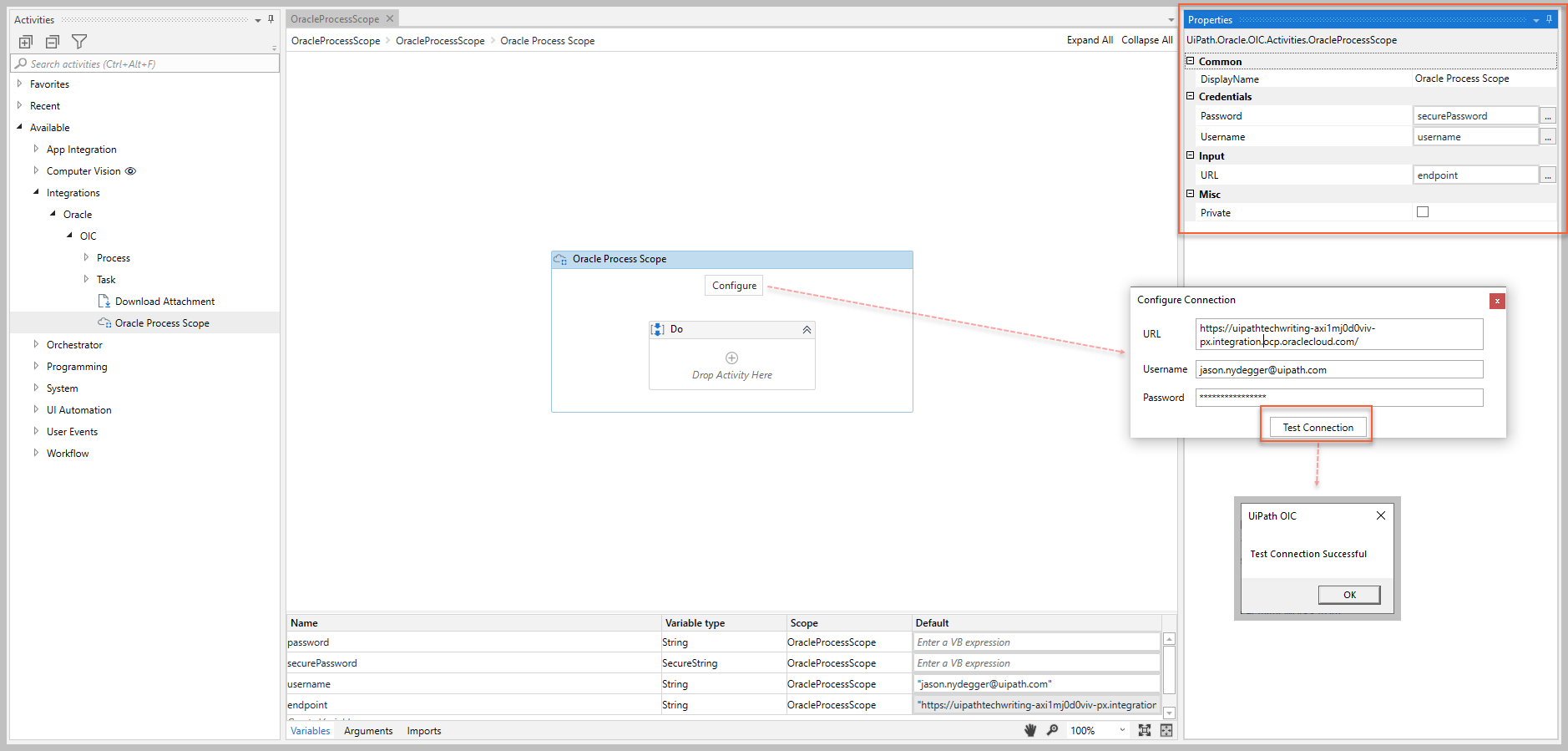1568x751 pixels.
Task: Expand the App Integration category
Action: (x=36, y=149)
